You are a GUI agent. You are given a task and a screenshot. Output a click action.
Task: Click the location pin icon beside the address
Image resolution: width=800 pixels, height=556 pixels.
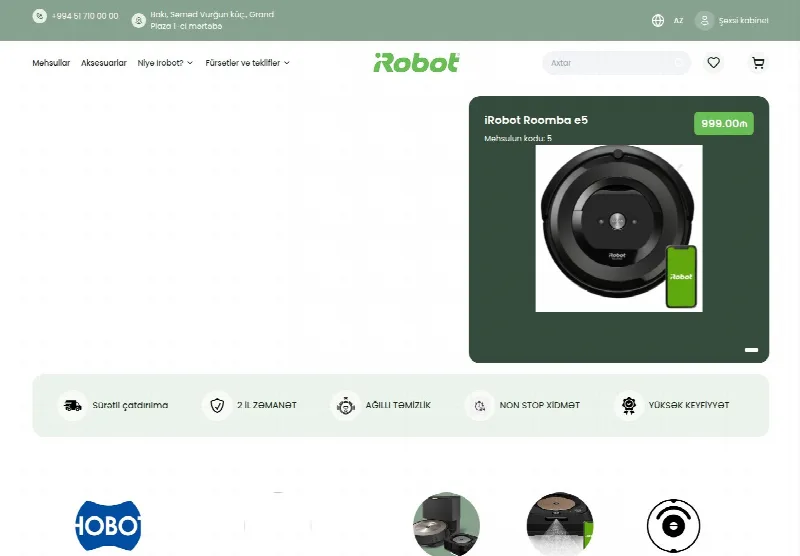(138, 20)
